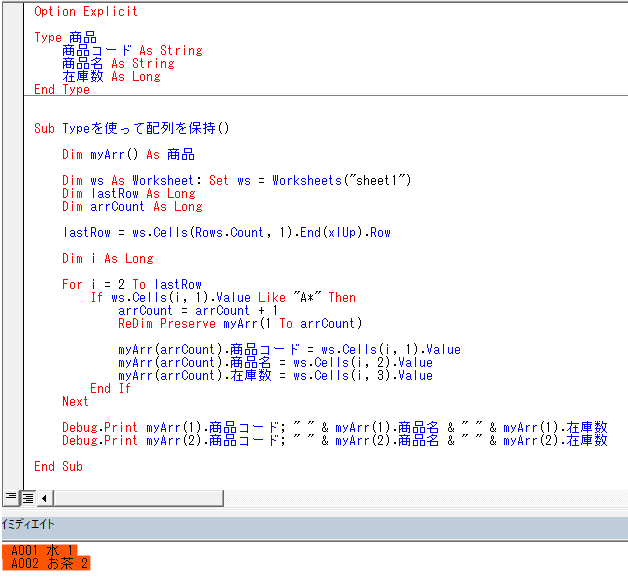Click the myArr(arrCount).在庫数 assignment line
The width and height of the screenshot is (628, 583).
(x=276, y=375)
